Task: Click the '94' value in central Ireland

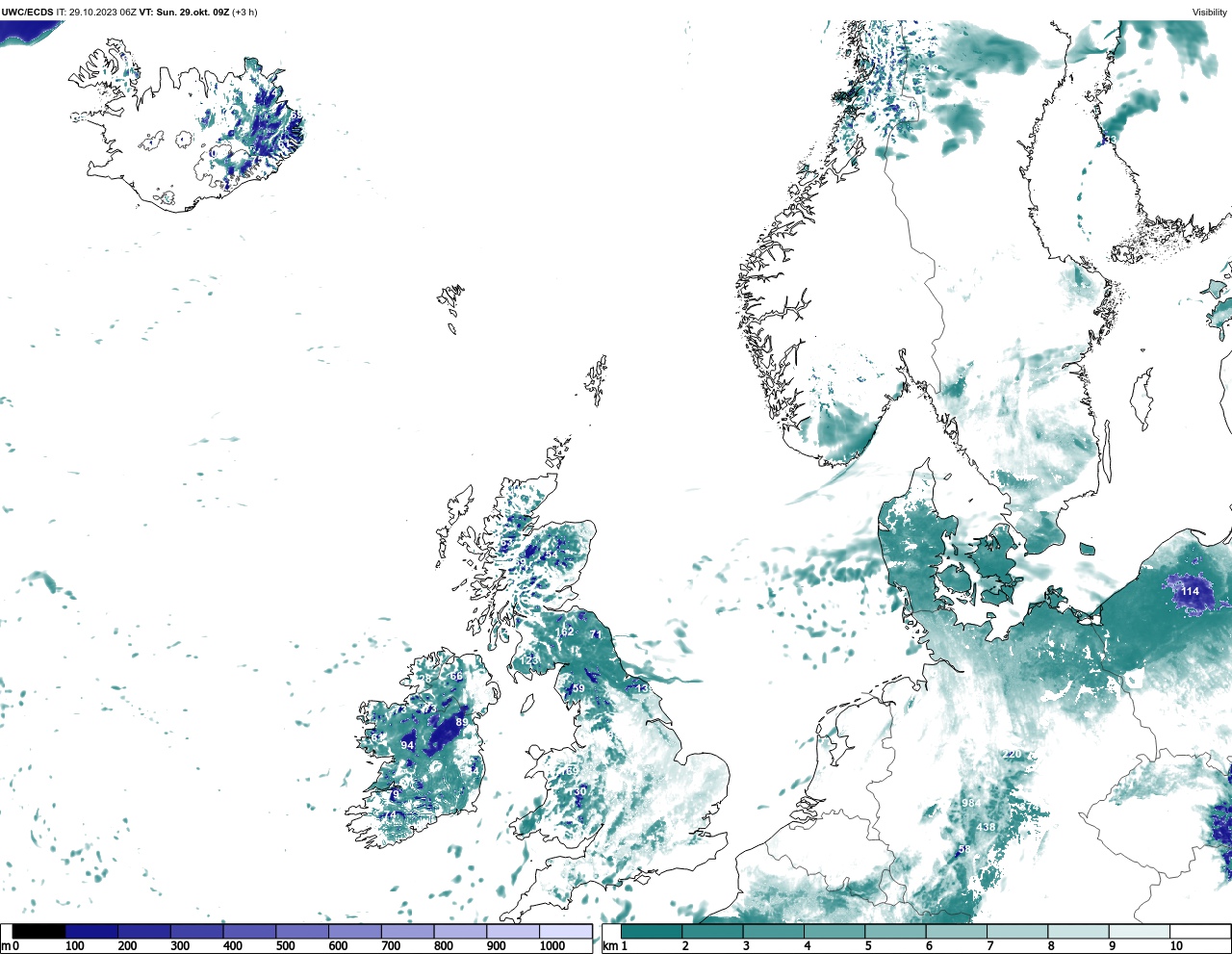Action: [407, 745]
